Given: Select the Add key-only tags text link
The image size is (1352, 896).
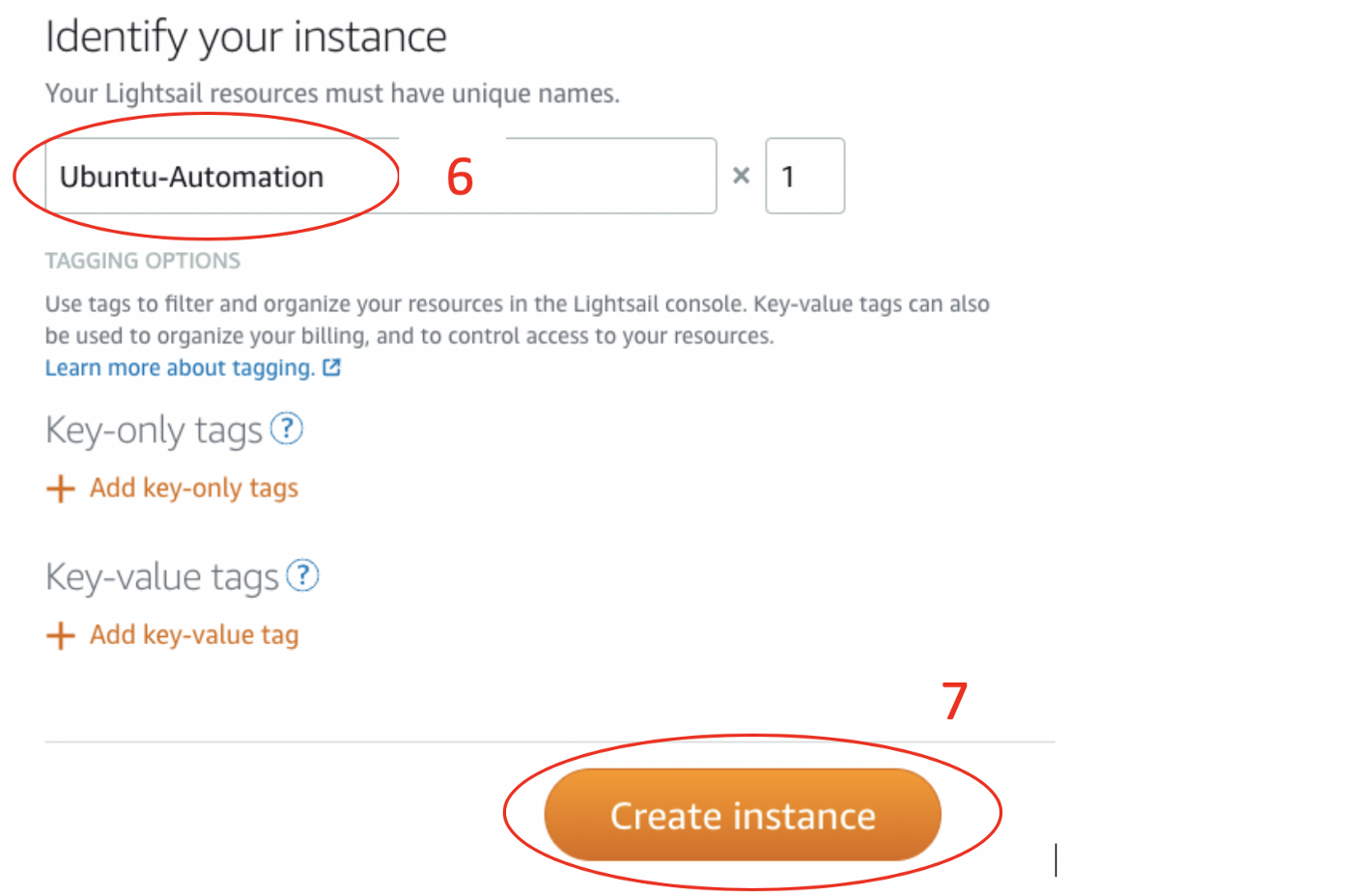Looking at the screenshot, I should point(194,489).
